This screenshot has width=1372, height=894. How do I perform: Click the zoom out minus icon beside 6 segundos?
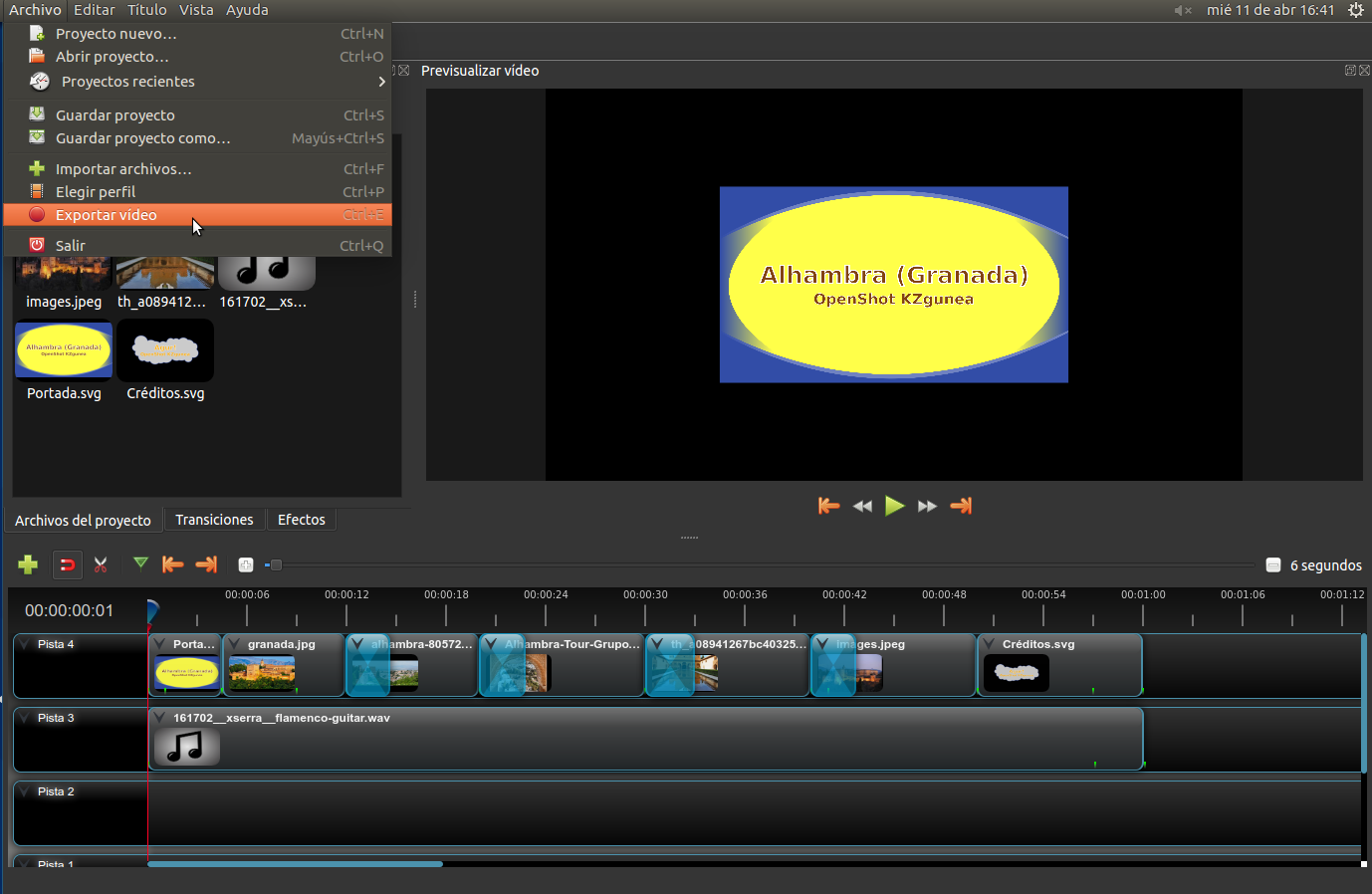point(1272,564)
